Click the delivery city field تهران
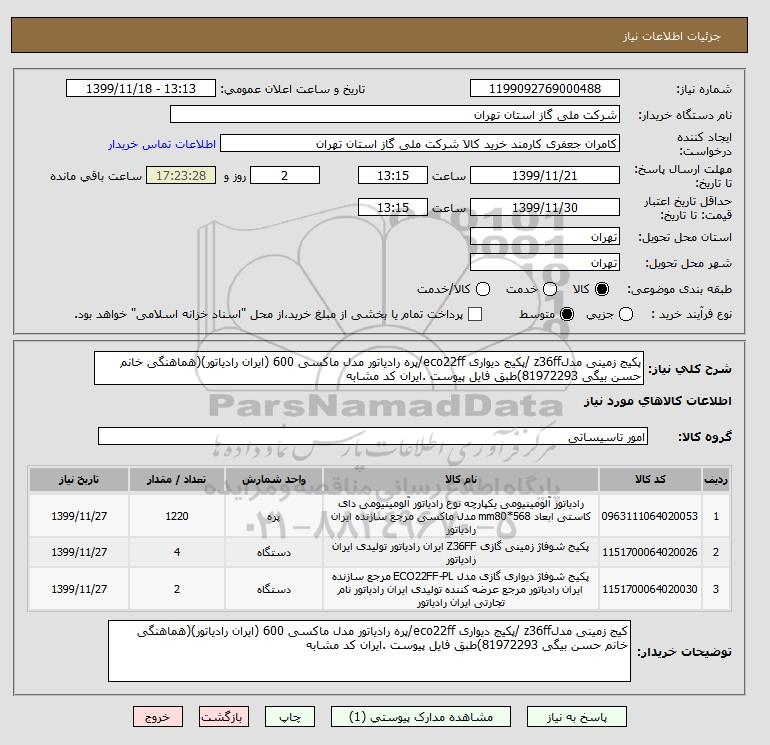The image size is (770, 745). click(x=545, y=263)
